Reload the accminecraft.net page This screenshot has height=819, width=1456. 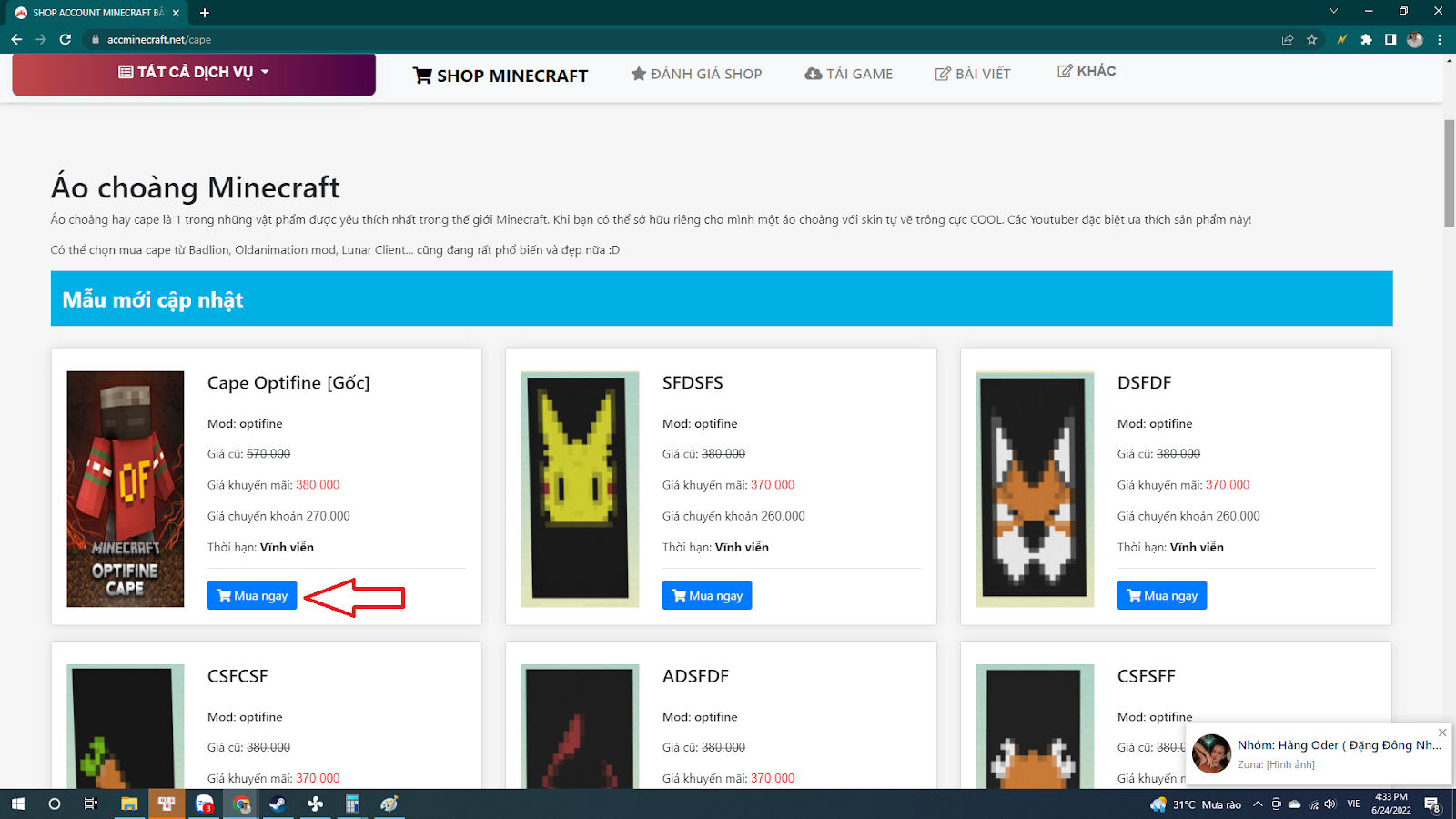[66, 39]
